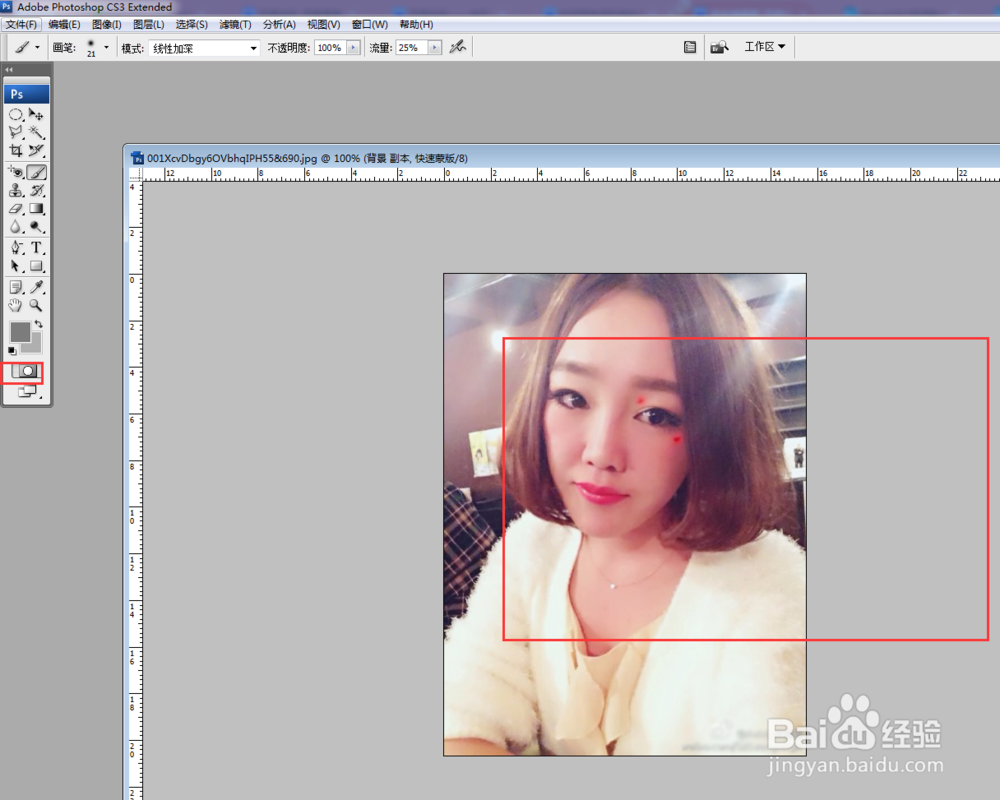Screen dimensions: 1000x800
Task: Select the Red Eye tool
Action: click(x=16, y=172)
